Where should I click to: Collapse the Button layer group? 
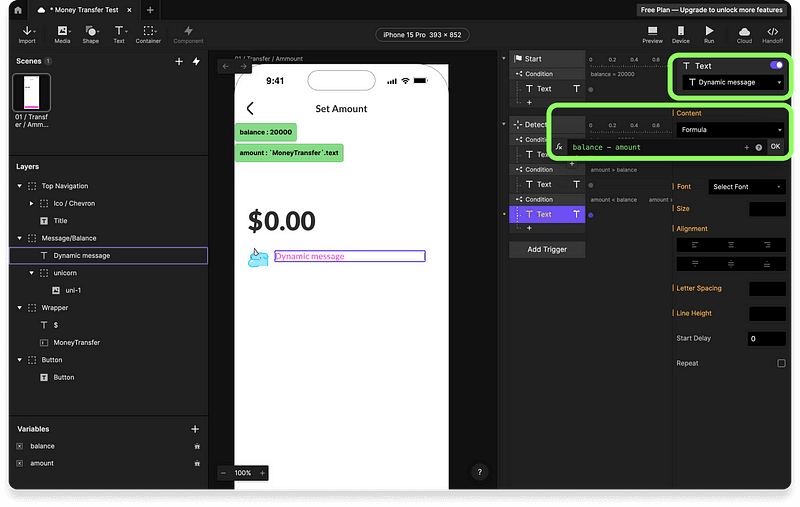[x=20, y=360]
